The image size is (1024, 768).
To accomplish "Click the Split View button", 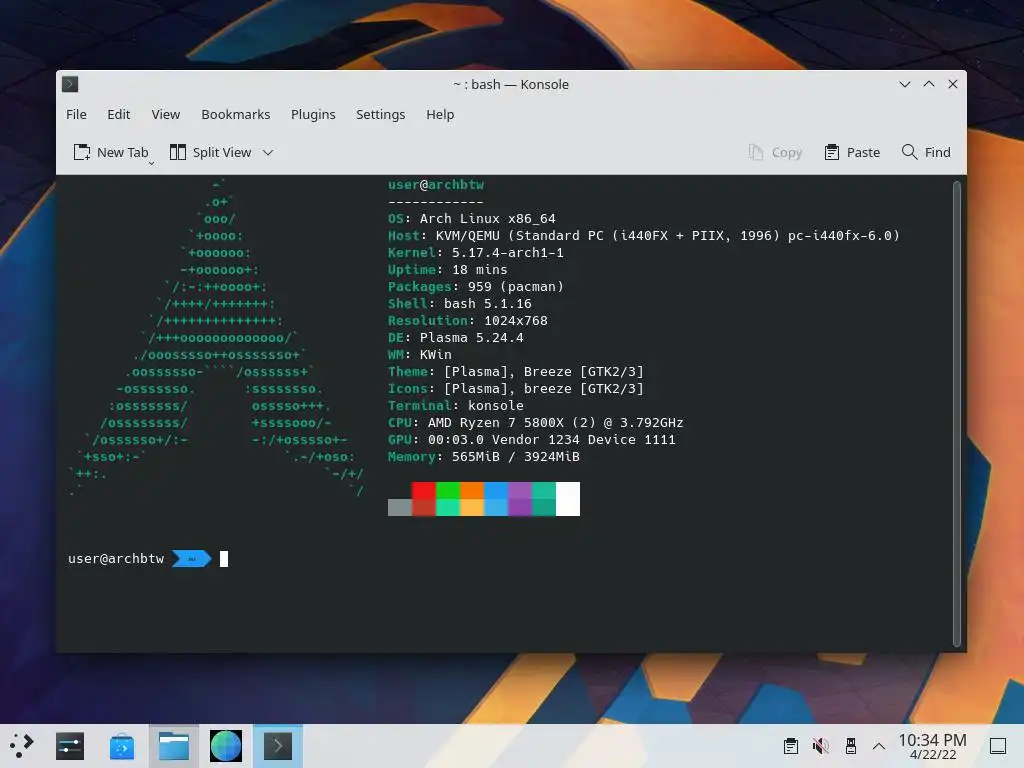I will (x=210, y=152).
